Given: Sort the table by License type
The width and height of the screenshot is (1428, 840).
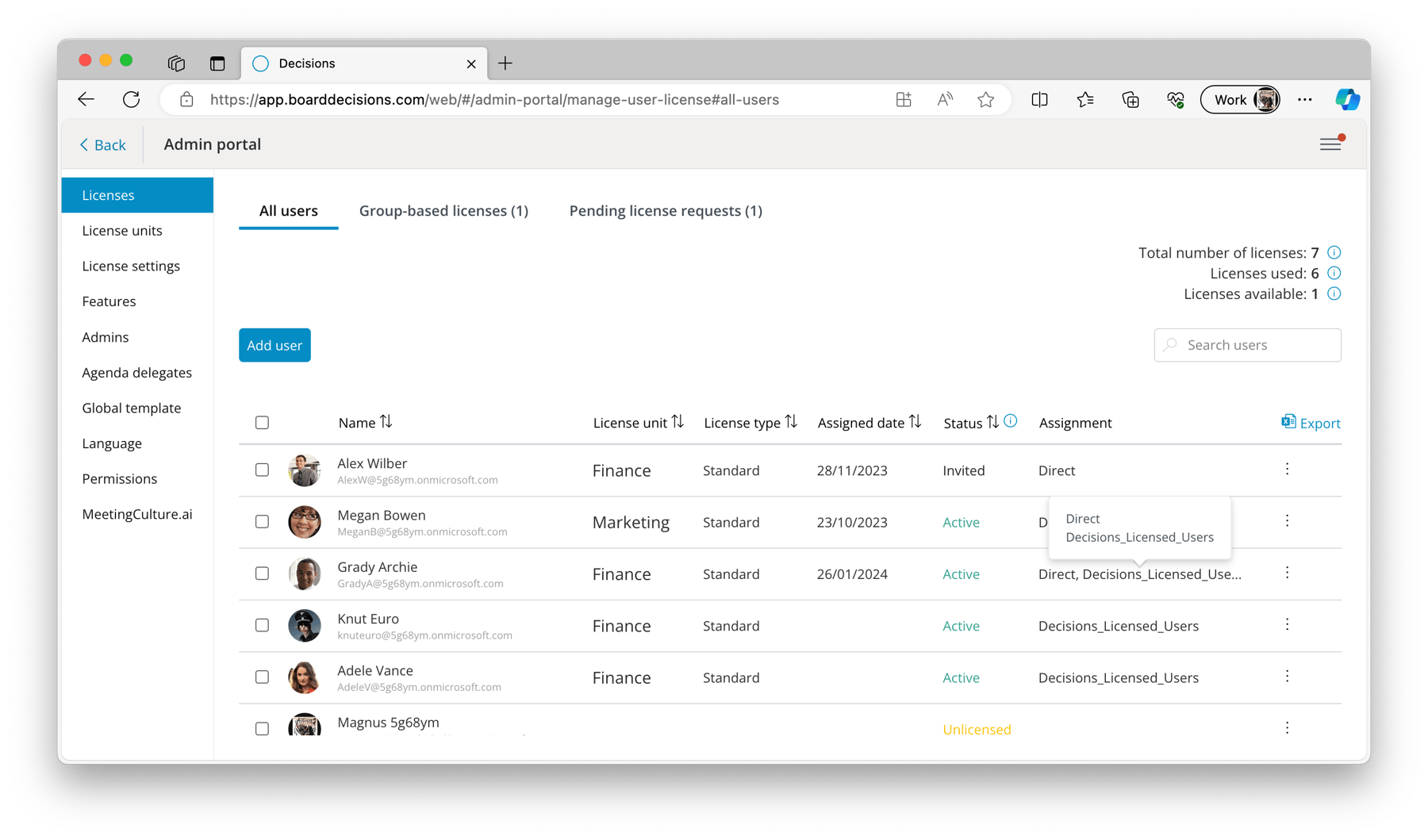Looking at the screenshot, I should tap(791, 422).
